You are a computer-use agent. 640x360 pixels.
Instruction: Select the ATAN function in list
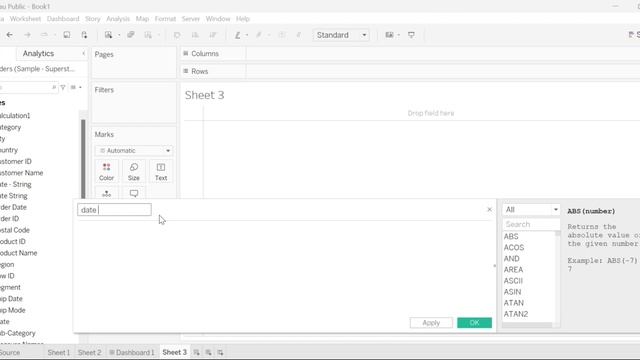click(513, 303)
